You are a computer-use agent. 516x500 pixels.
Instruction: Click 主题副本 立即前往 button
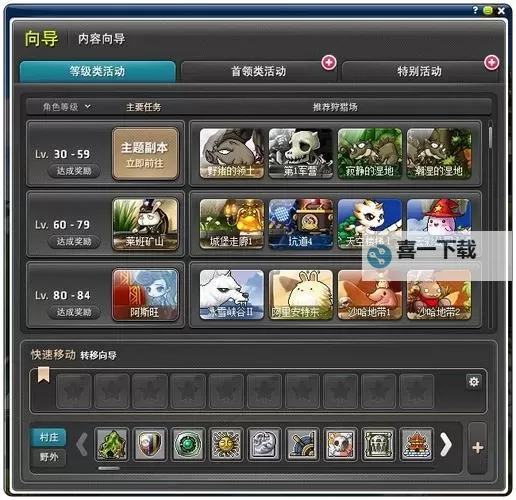[145, 154]
